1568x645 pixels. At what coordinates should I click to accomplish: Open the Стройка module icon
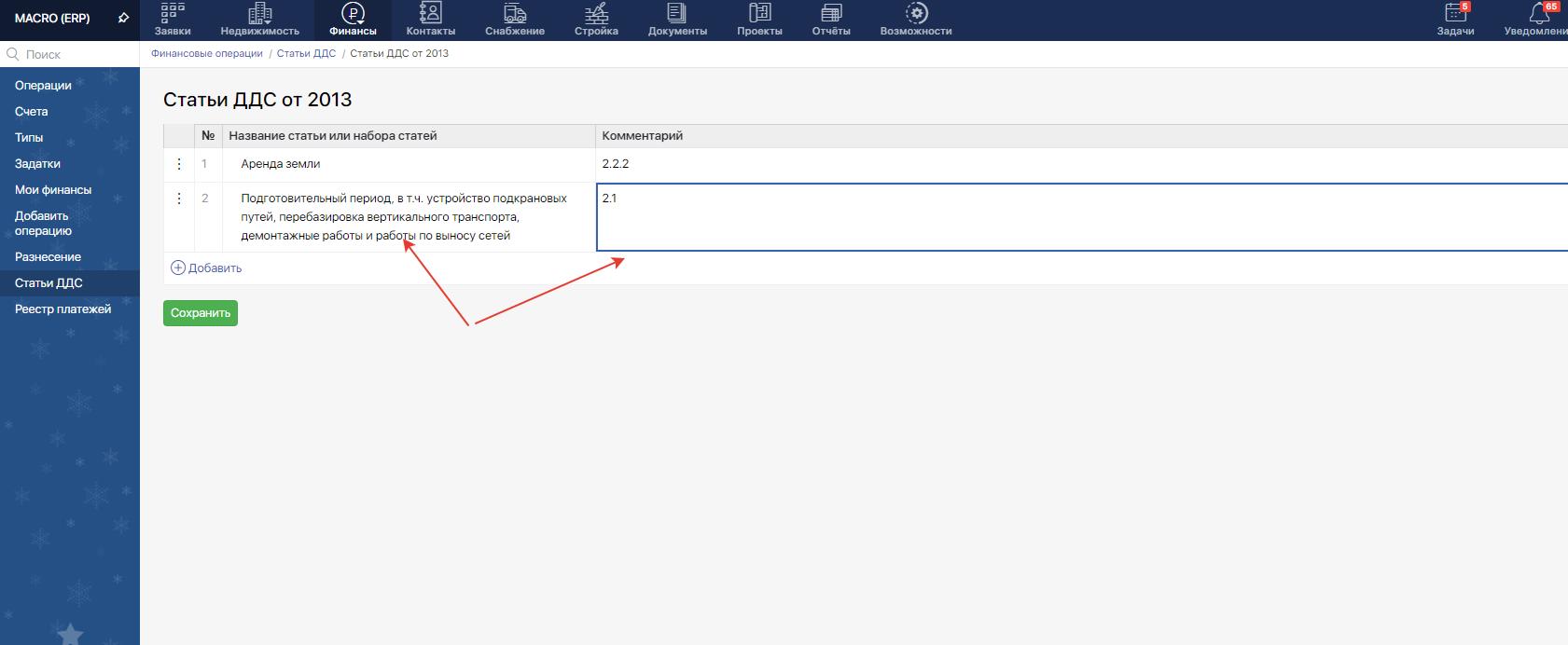click(596, 13)
